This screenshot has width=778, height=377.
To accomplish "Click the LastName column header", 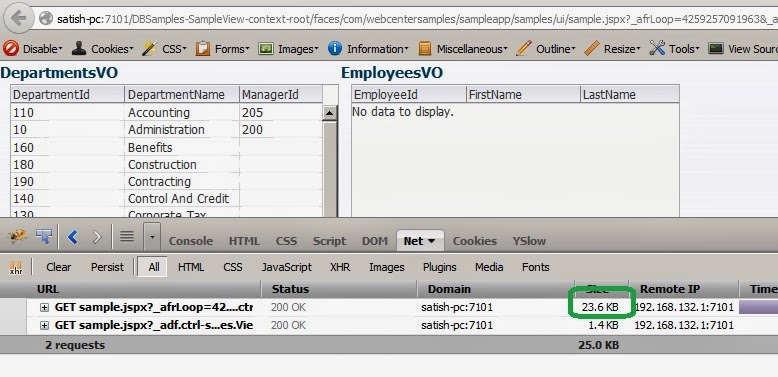I will 630,94.
